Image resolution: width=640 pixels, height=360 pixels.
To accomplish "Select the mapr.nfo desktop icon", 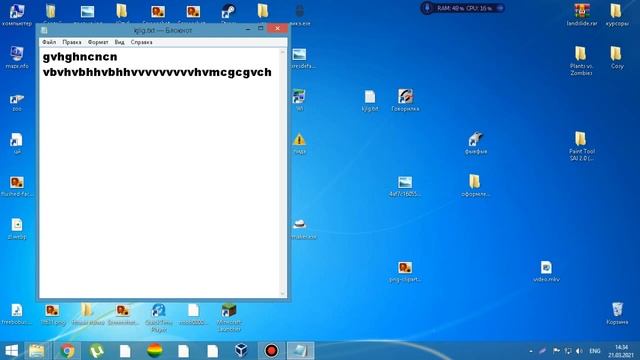I will pyautogui.click(x=17, y=57).
